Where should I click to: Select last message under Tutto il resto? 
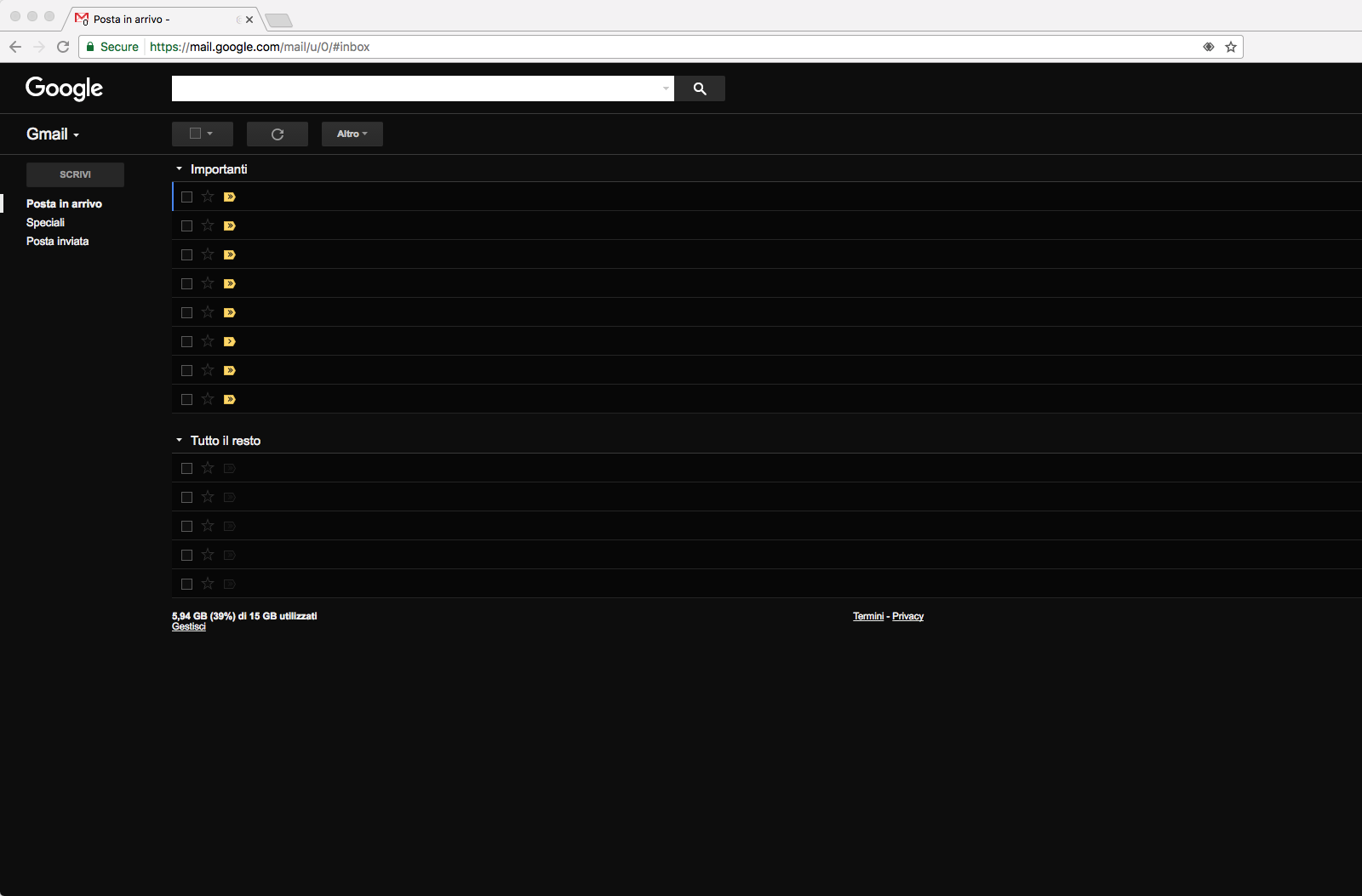[x=187, y=585]
